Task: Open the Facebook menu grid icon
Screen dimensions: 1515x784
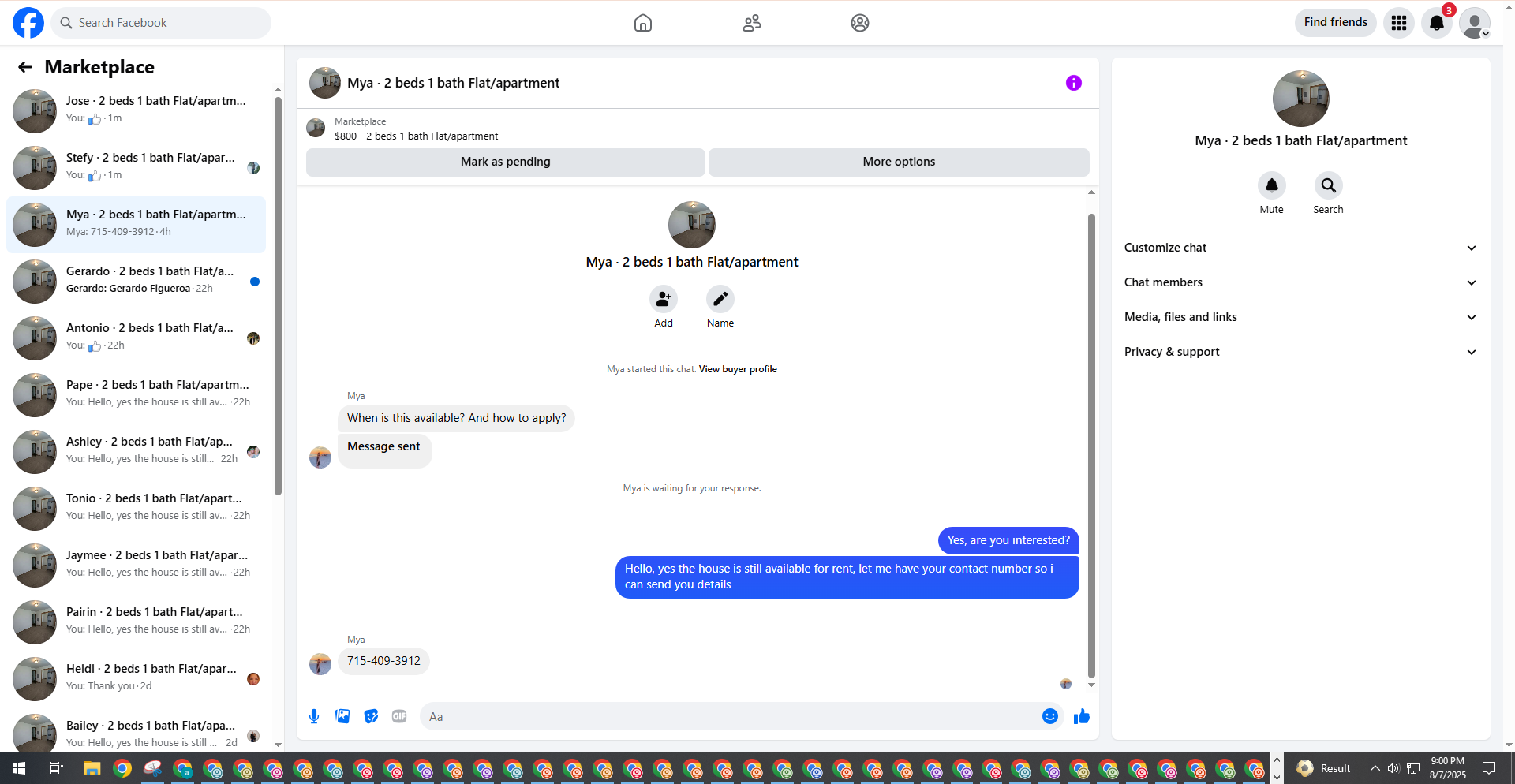Action: pos(1399,23)
